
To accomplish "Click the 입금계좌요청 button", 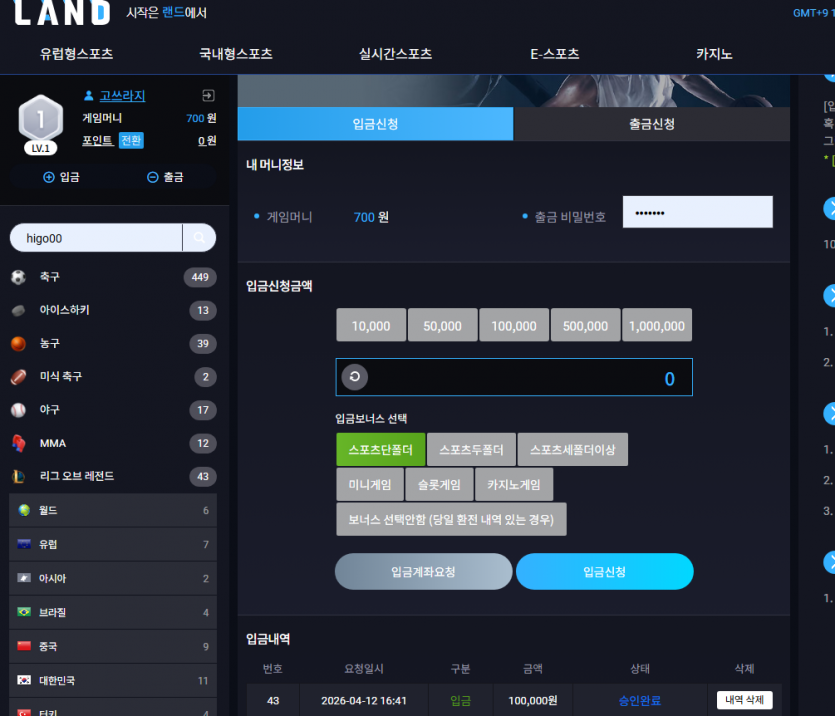I will tap(423, 572).
